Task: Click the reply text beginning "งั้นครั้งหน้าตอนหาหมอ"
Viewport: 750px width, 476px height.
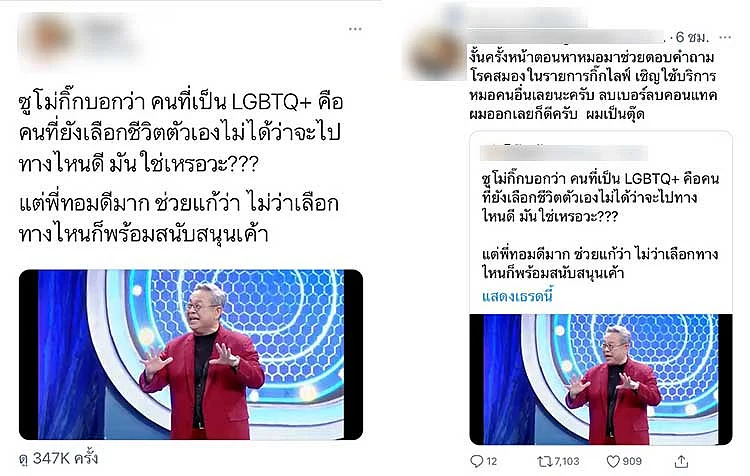Action: pos(593,86)
